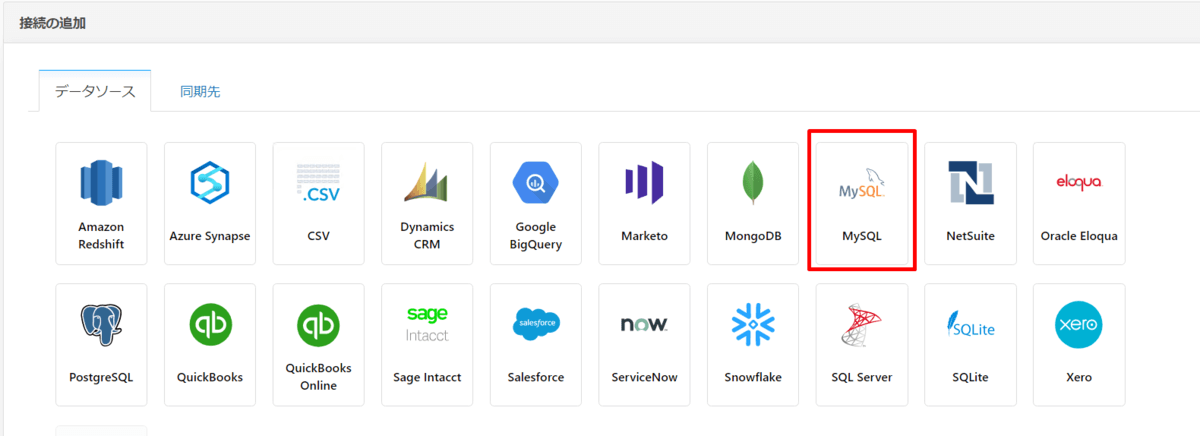
Task: Select the Marketo data source
Action: 644,203
